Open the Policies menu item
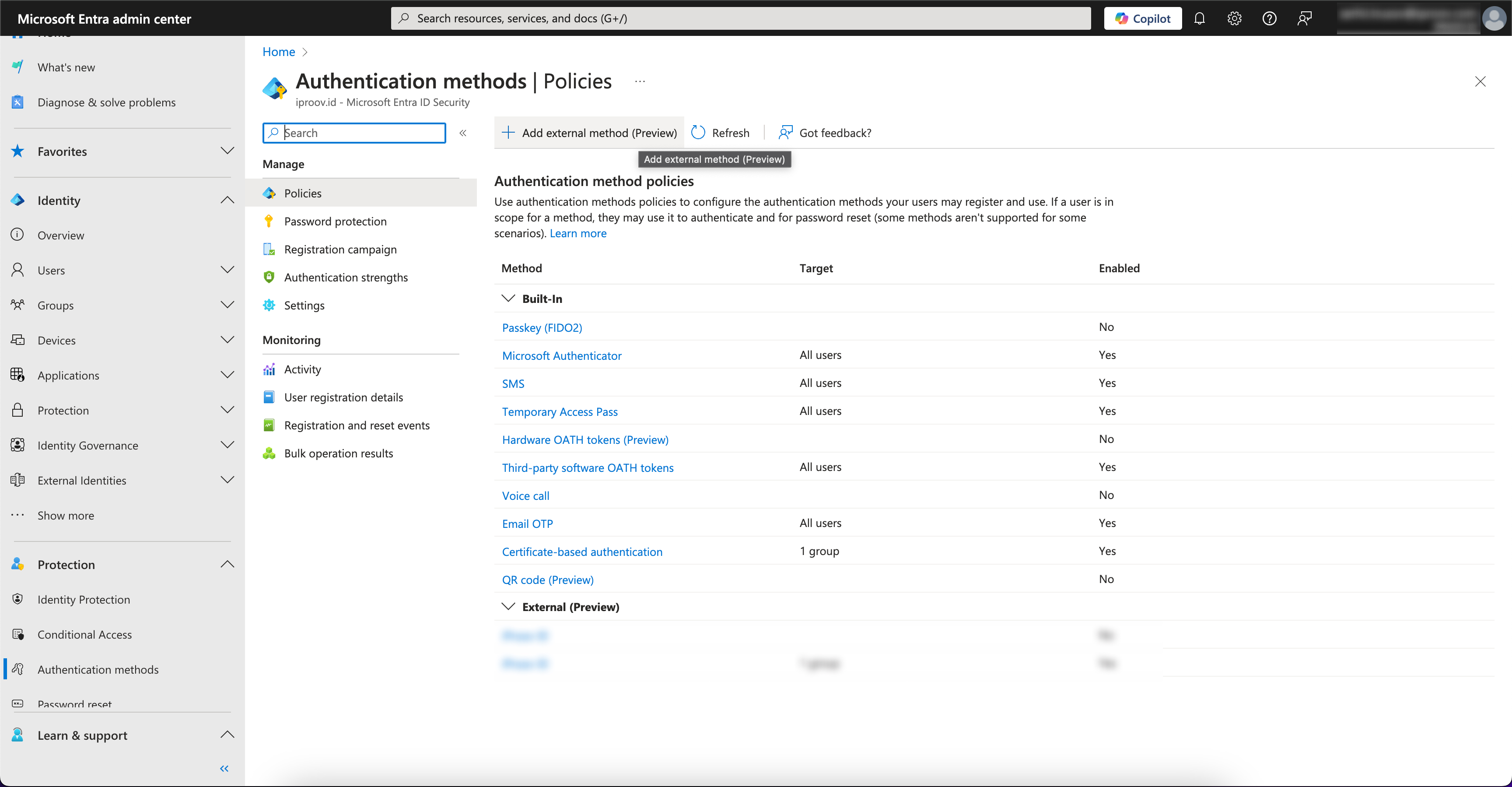 pos(360,193)
